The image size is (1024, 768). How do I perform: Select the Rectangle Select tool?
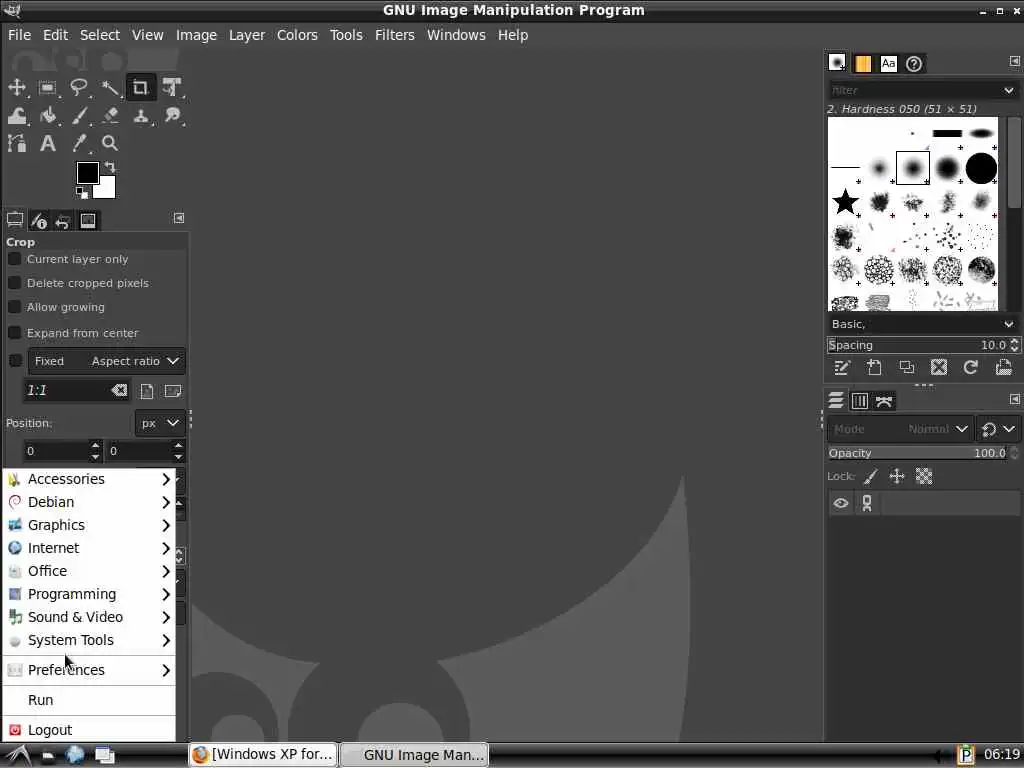coord(48,87)
